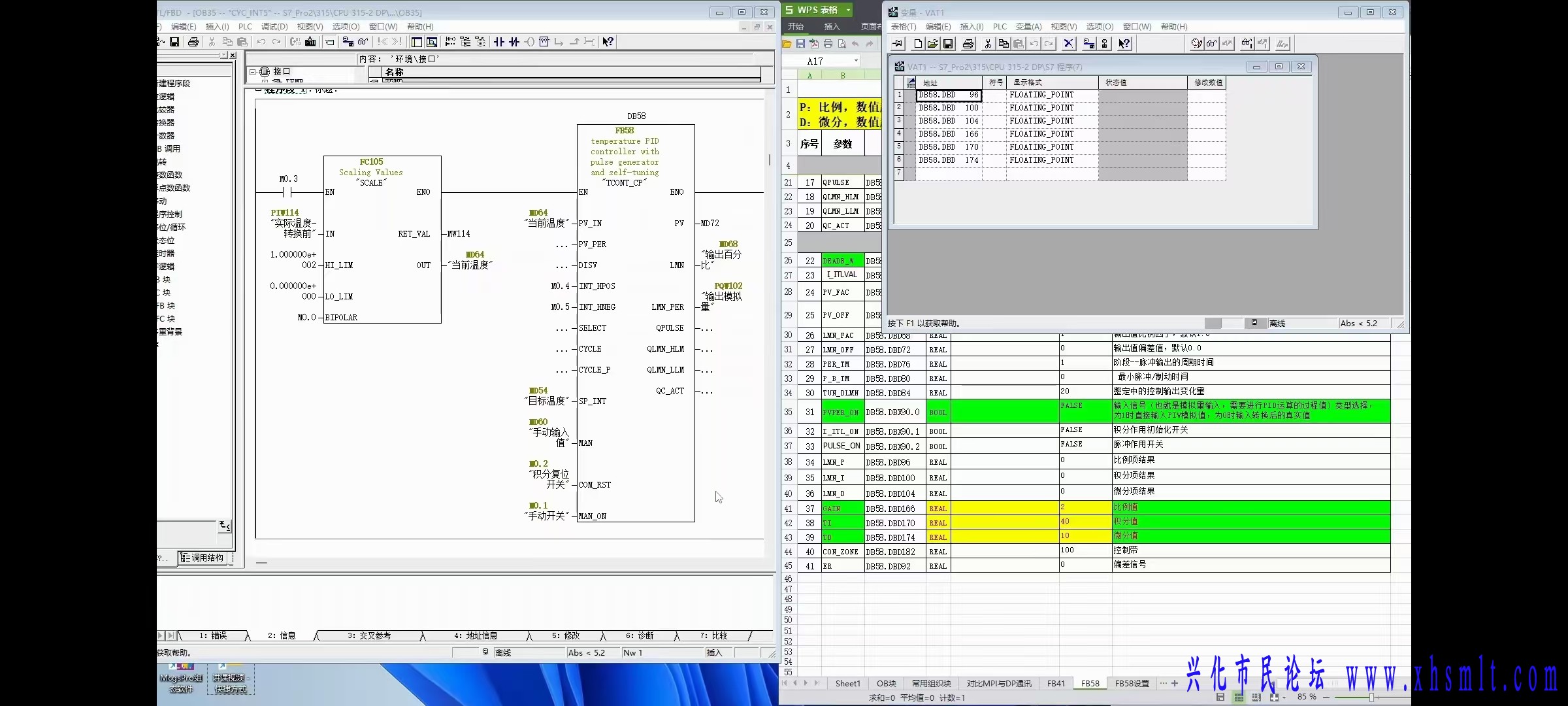Select VAT row 1 address DB58.DBD 96
This screenshot has width=1568, height=706.
click(x=949, y=95)
